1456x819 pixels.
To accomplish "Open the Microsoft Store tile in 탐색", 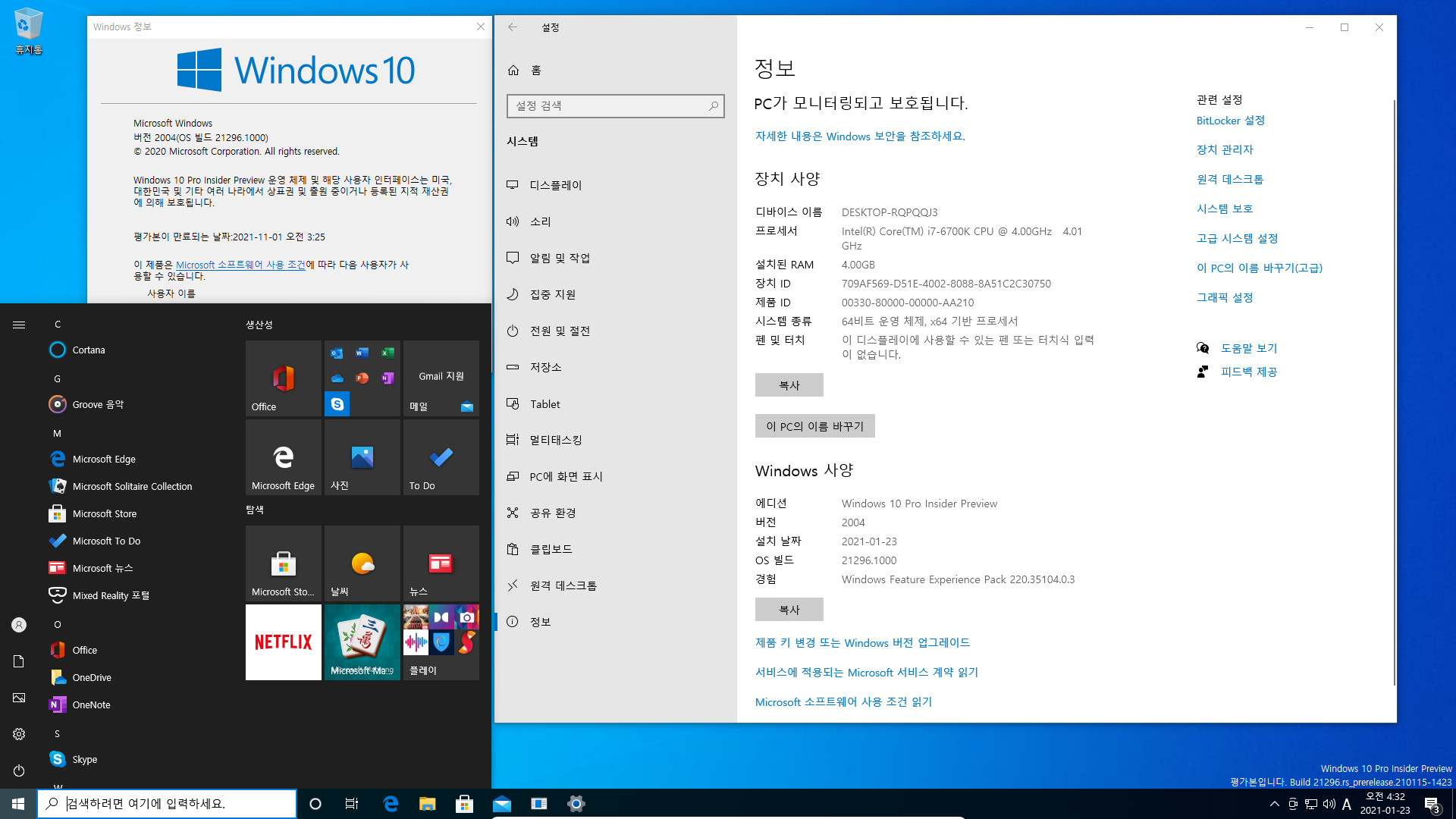I will tap(284, 563).
